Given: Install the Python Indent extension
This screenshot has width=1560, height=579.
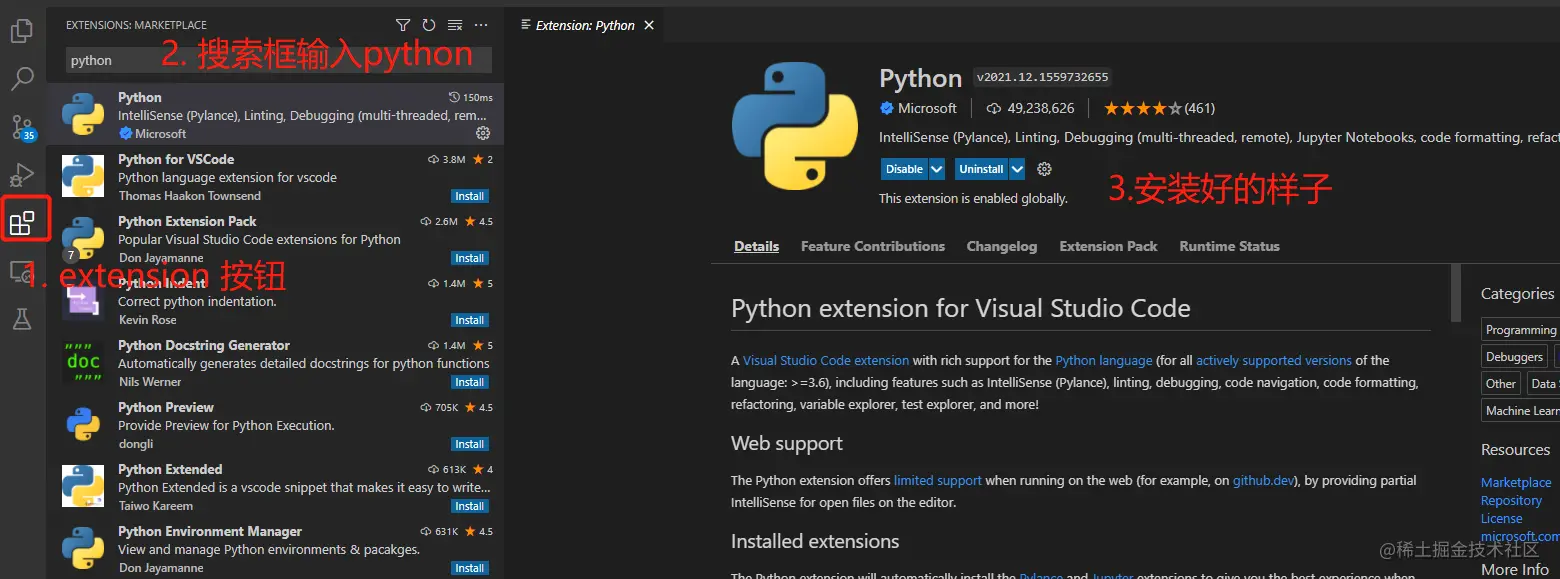Looking at the screenshot, I should tap(470, 320).
